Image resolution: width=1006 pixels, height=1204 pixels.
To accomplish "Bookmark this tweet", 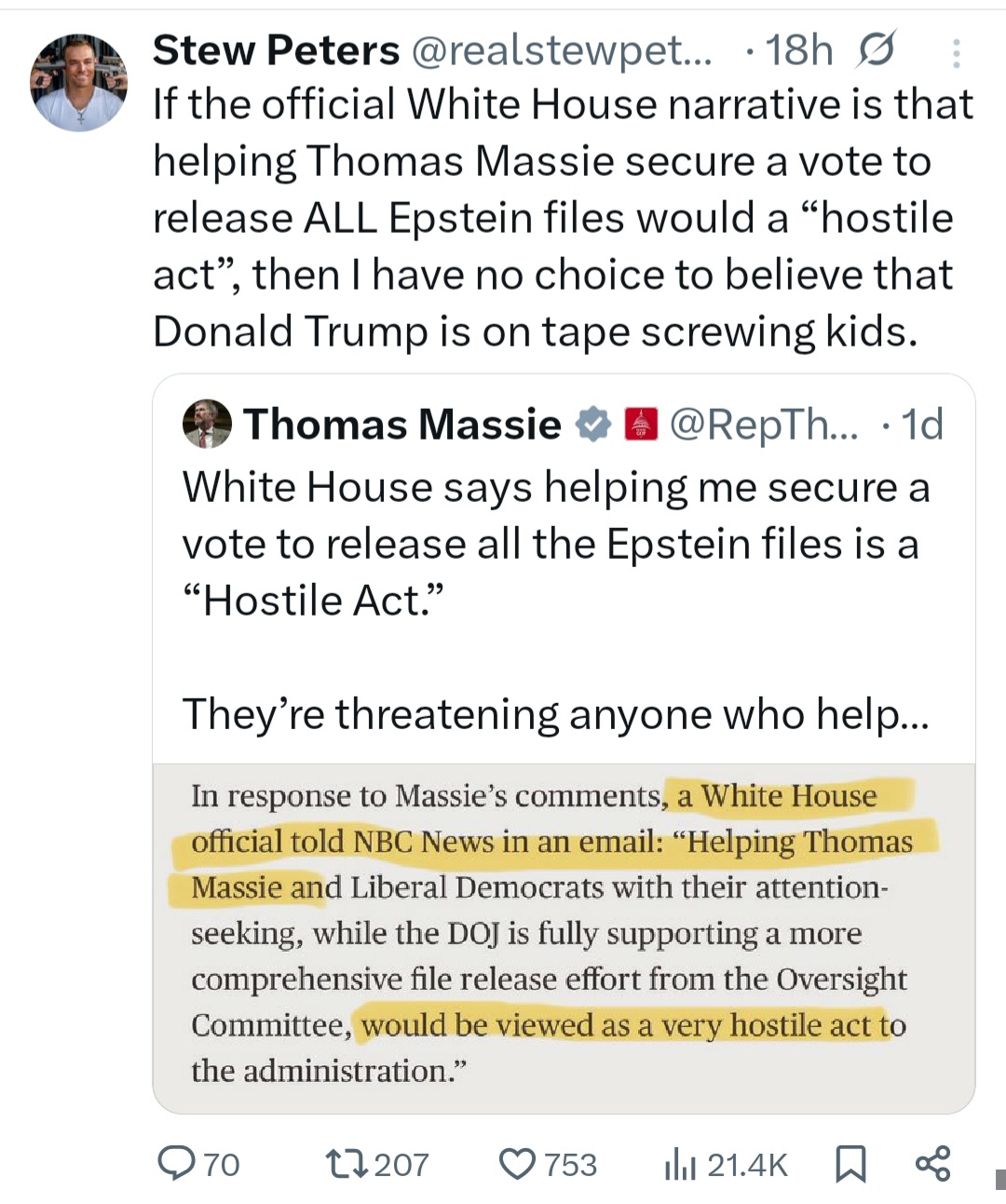I will click(850, 1163).
